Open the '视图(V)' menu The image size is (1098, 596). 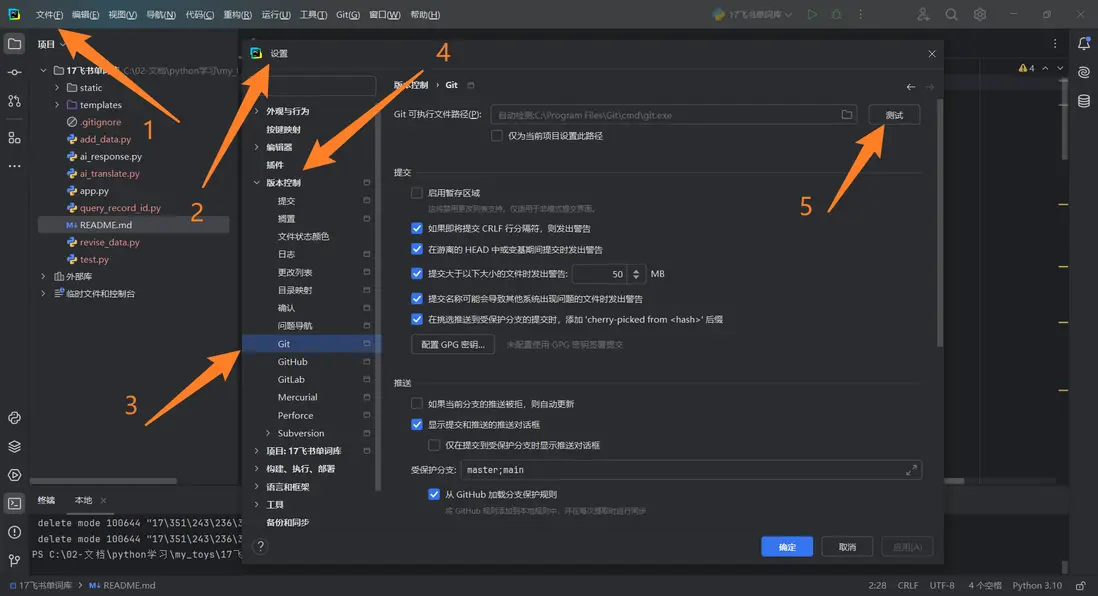[x=123, y=15]
